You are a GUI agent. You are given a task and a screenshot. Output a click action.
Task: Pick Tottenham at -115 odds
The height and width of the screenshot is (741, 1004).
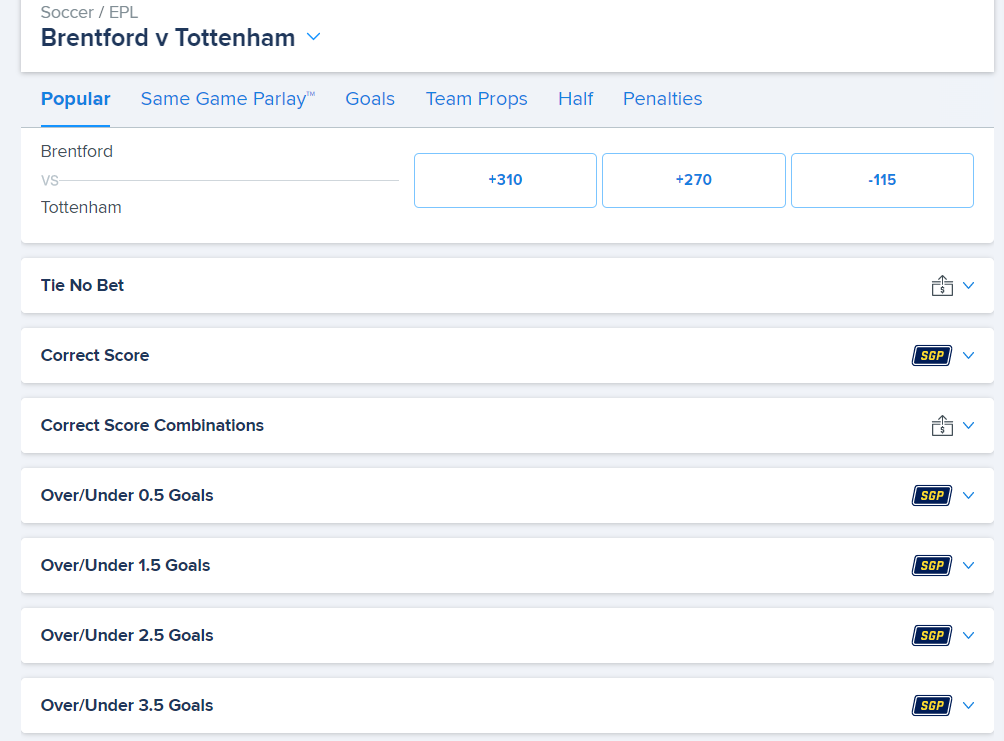tap(882, 180)
